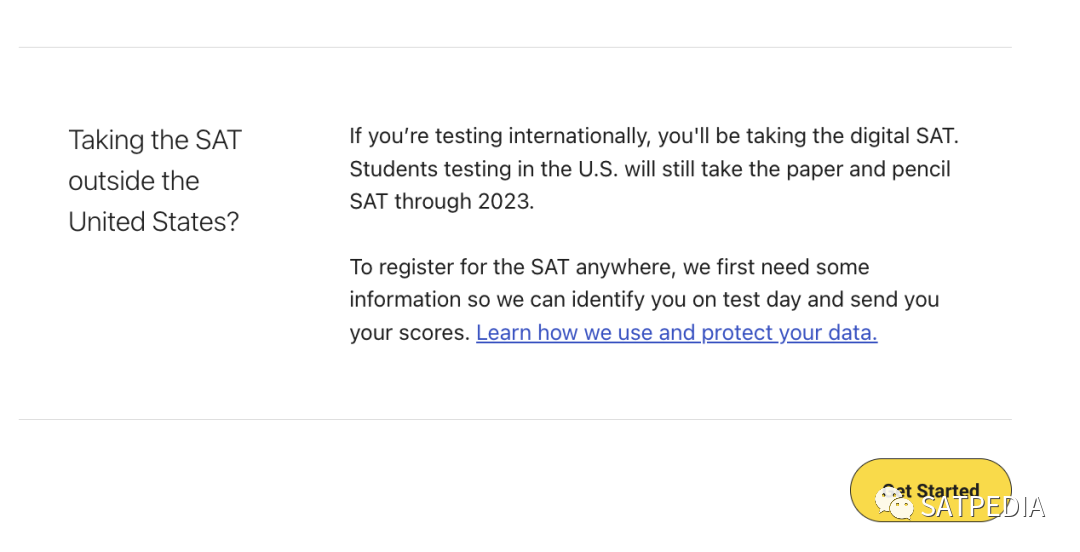Click the line "To register for the SAT anywhere"
This screenshot has width=1080, height=552.
609,267
